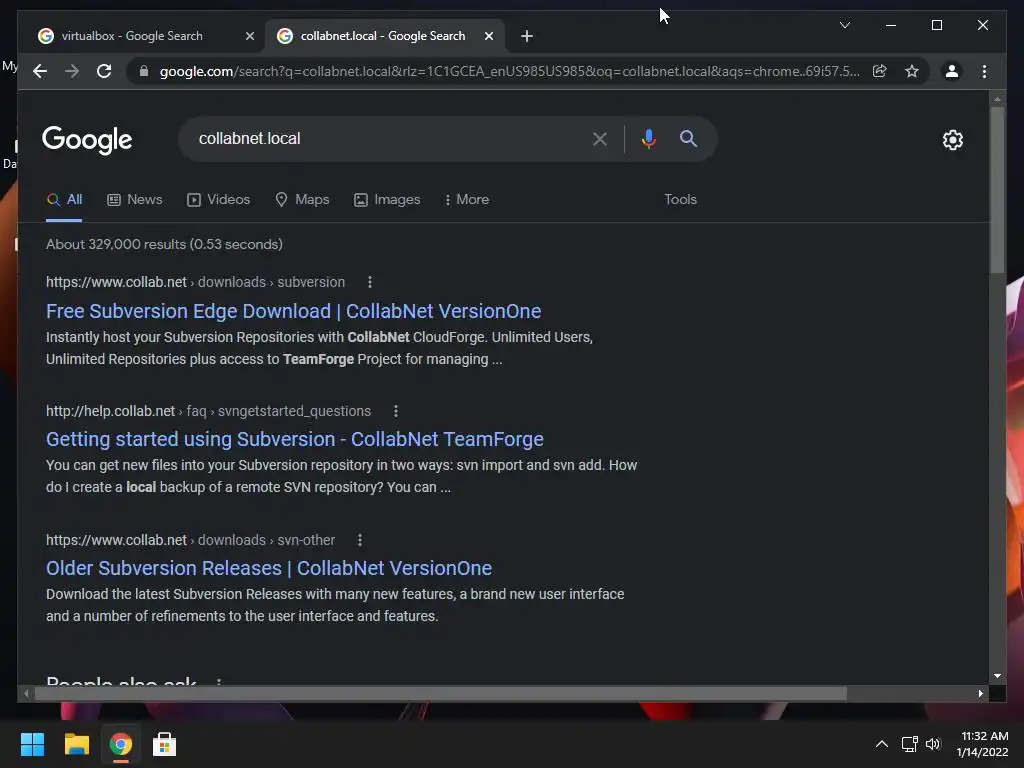Open Free Subversion Edge Download link

coord(293,312)
